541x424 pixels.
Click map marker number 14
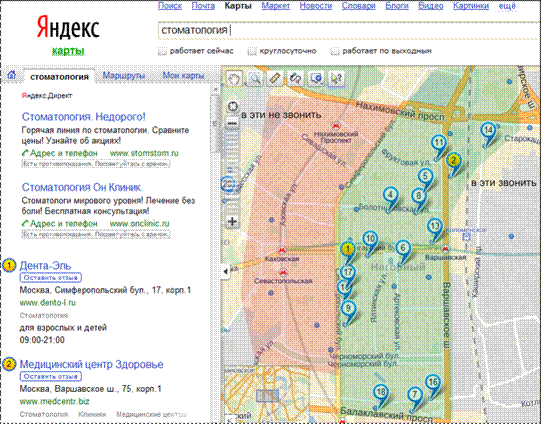click(x=488, y=130)
